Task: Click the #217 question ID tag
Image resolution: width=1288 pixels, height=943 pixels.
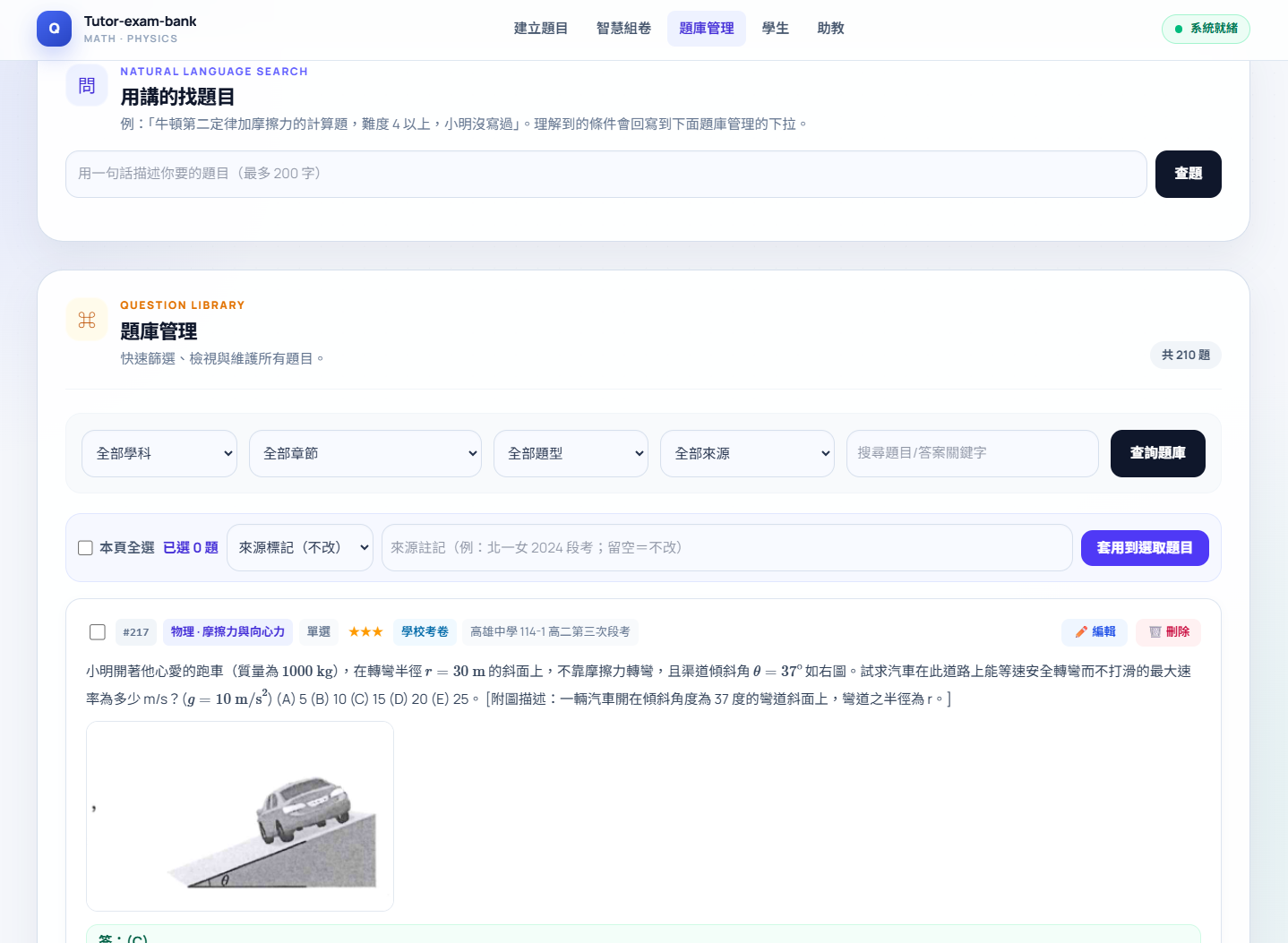Action: pyautogui.click(x=136, y=632)
